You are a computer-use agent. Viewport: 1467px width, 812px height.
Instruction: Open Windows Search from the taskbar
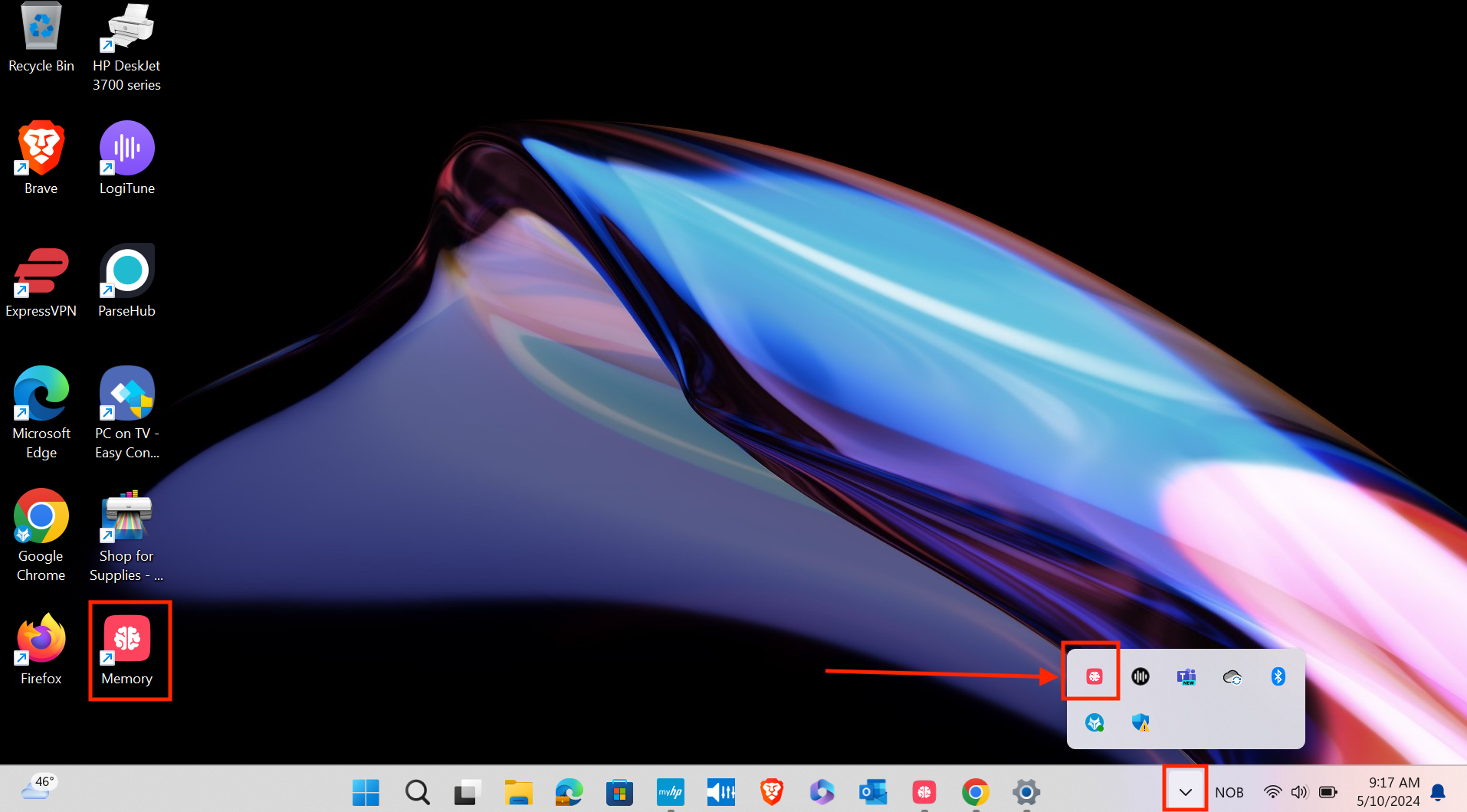[x=417, y=792]
